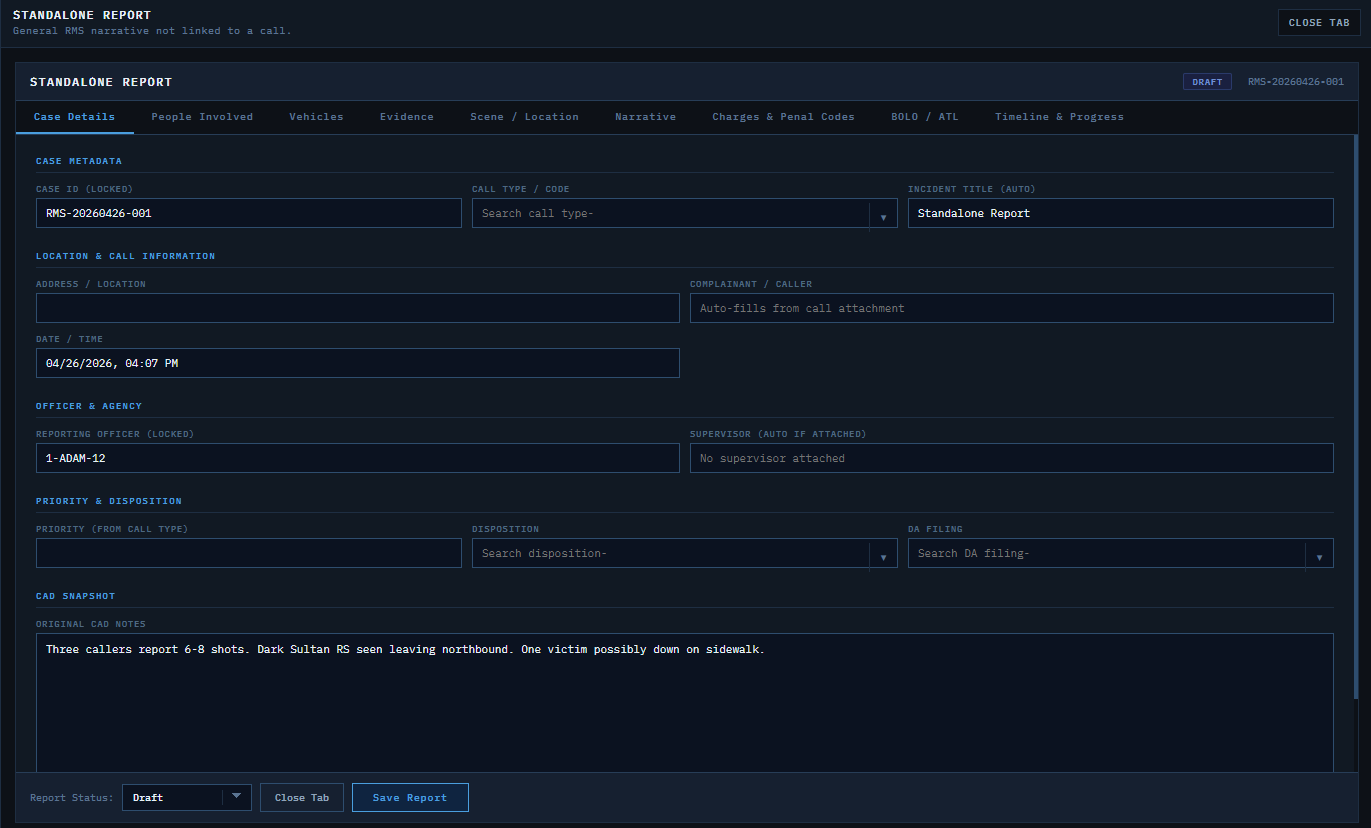Select the Scene / Location tab
The image size is (1371, 828).
(524, 117)
